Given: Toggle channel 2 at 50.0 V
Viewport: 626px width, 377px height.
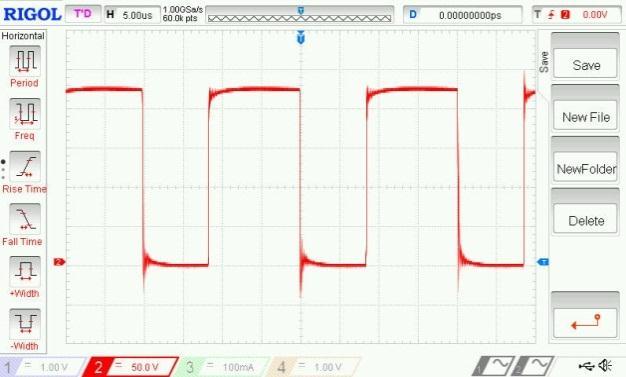Looking at the screenshot, I should [x=131, y=367].
